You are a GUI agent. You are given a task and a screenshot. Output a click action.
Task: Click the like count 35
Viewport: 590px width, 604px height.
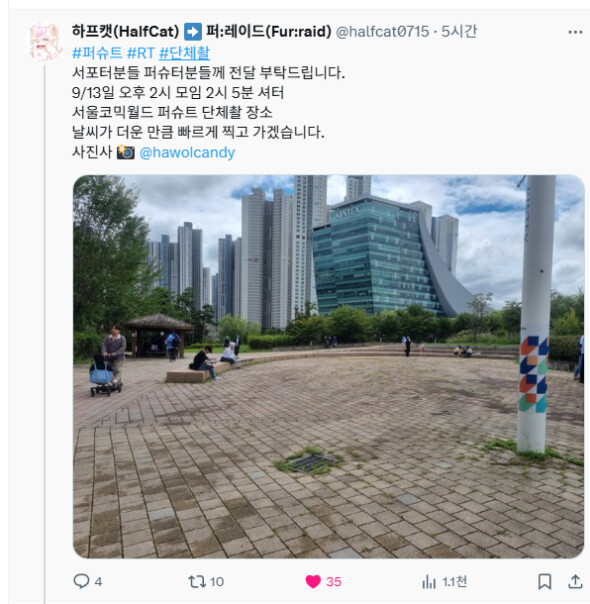(334, 582)
